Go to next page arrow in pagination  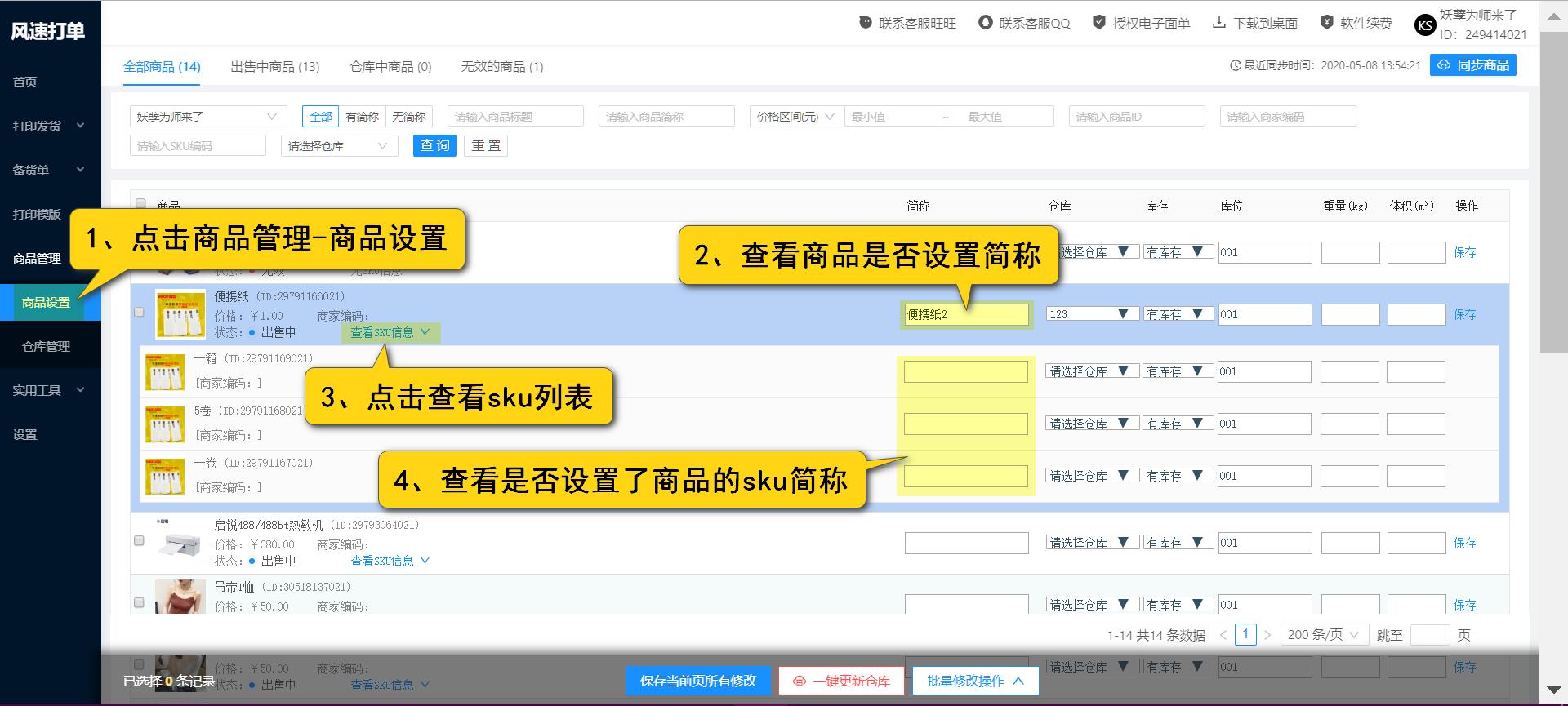click(1267, 635)
